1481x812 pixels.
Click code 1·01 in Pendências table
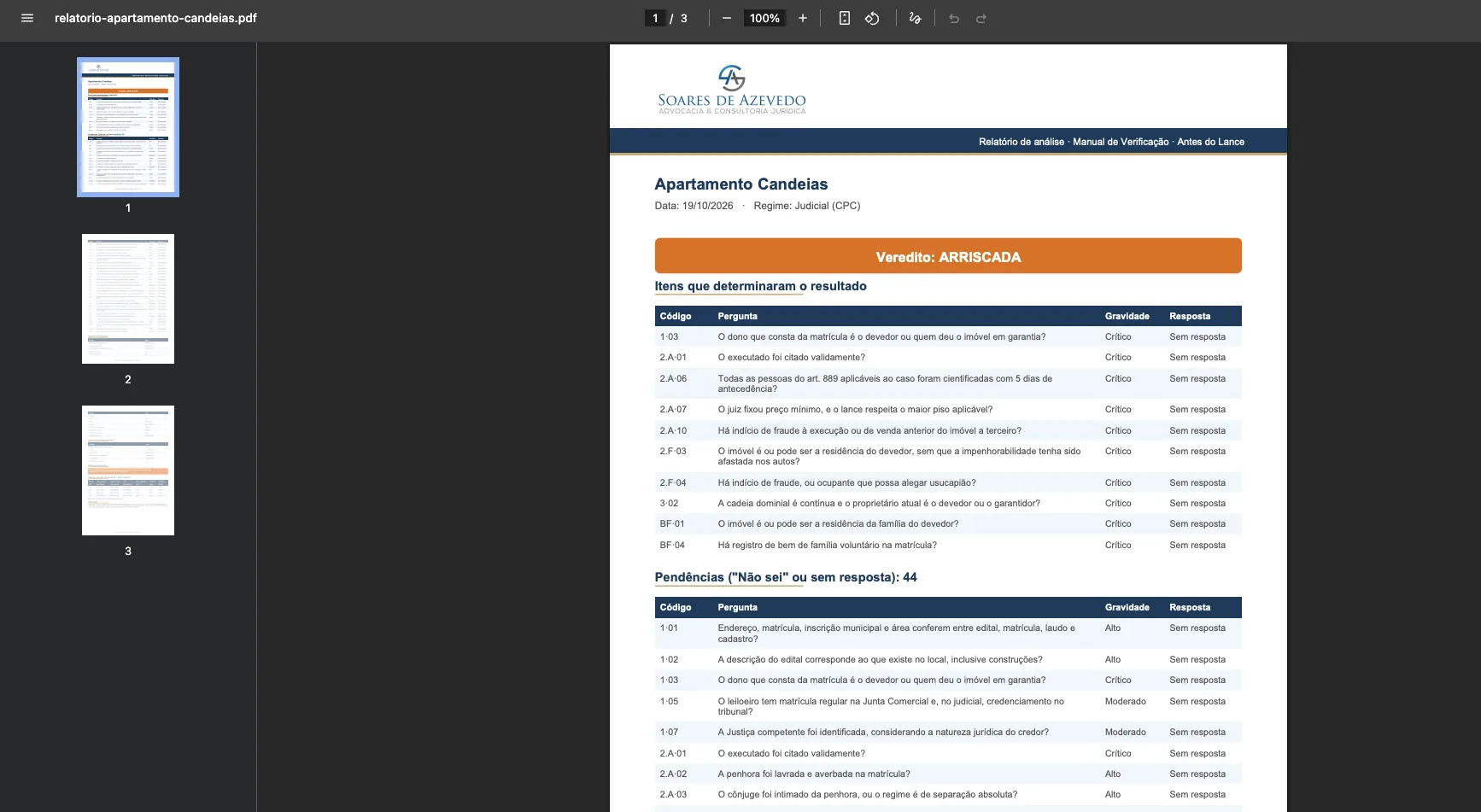point(669,628)
